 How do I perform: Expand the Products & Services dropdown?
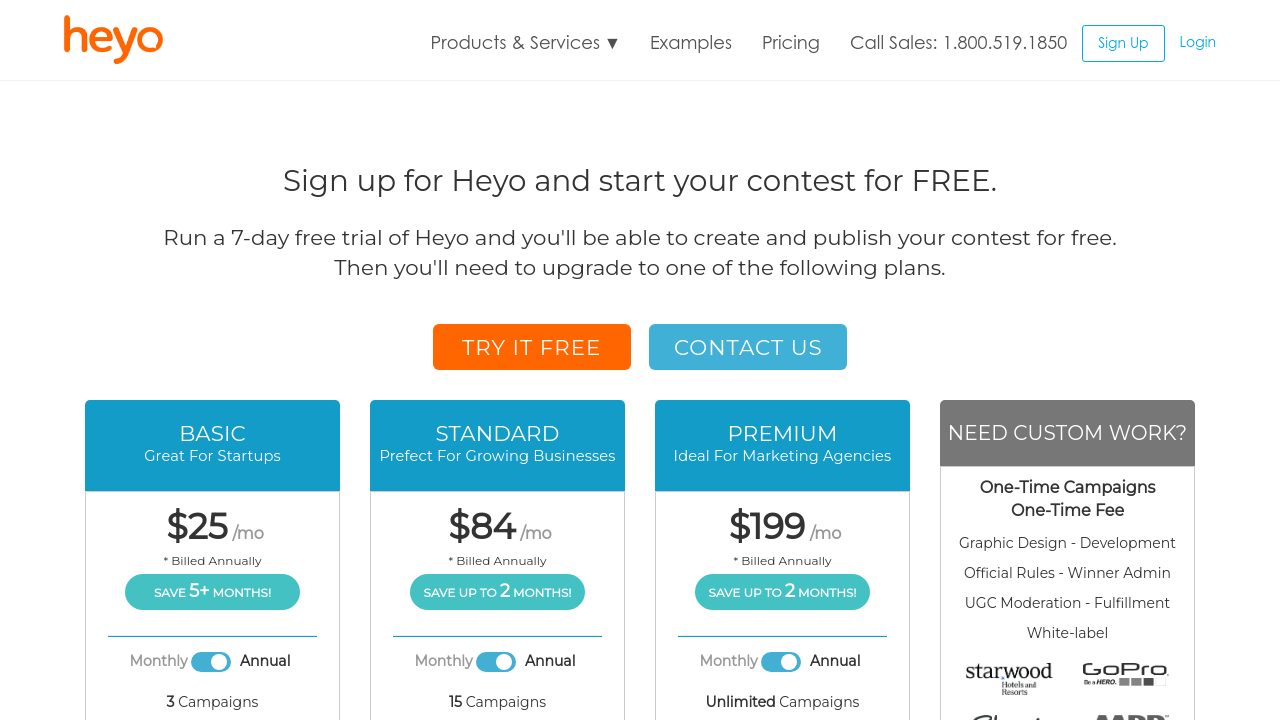(525, 43)
